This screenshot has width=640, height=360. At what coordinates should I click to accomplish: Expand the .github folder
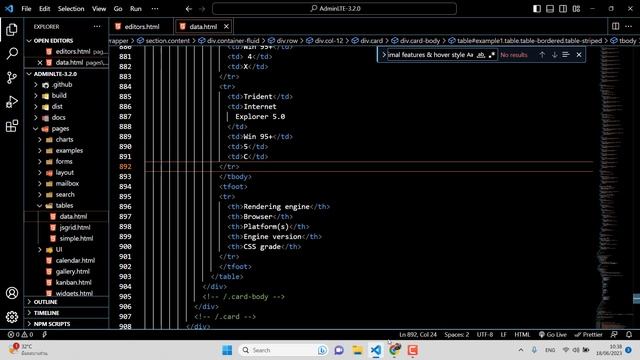point(67,85)
